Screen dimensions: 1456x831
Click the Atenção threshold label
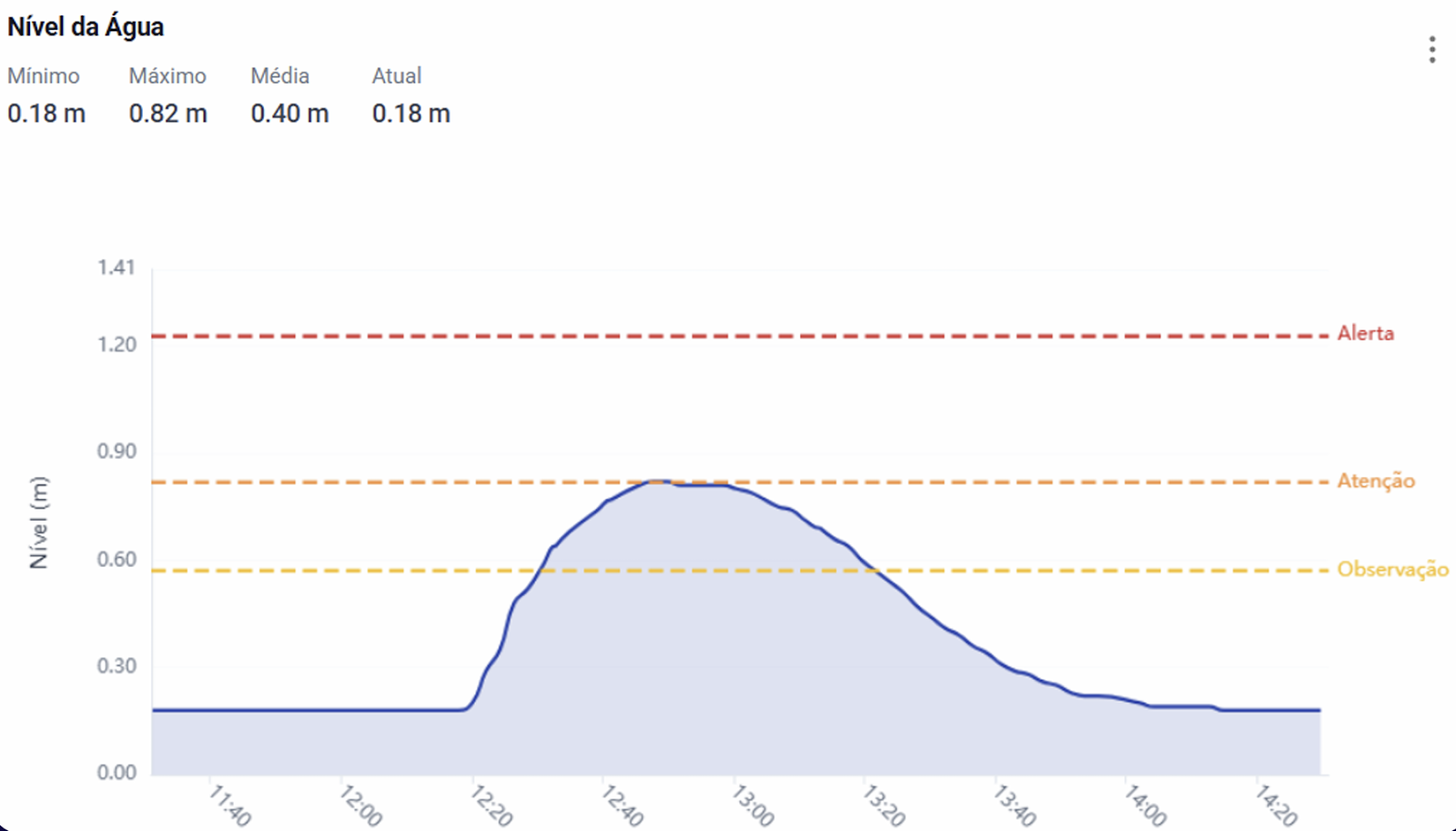1375,481
